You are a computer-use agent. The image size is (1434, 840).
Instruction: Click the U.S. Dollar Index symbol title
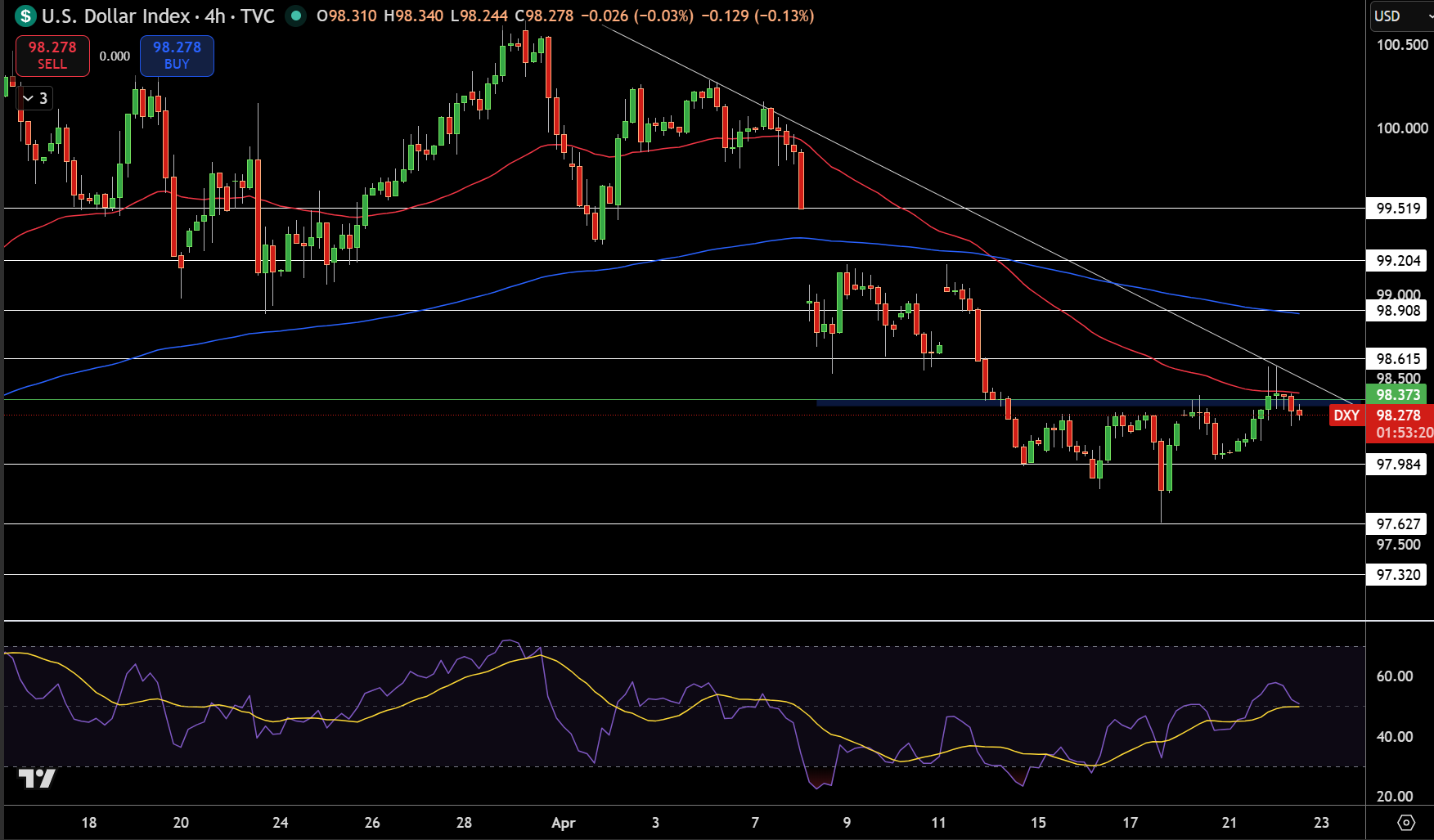(x=115, y=16)
